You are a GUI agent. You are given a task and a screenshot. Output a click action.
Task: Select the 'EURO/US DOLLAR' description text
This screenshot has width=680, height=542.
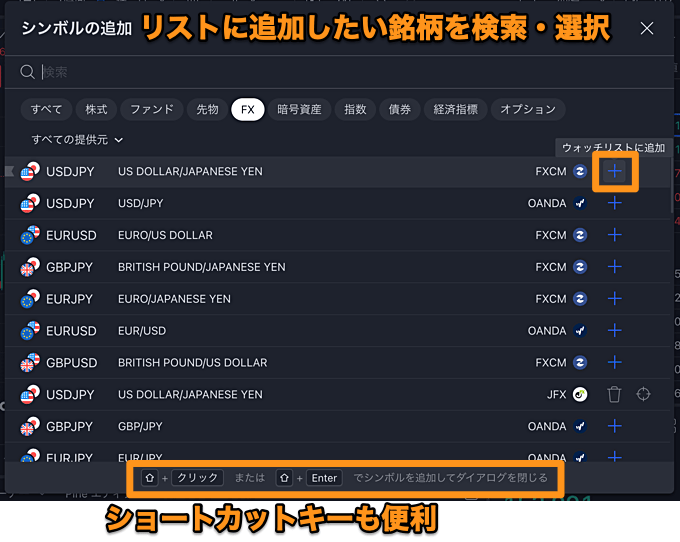click(x=165, y=235)
